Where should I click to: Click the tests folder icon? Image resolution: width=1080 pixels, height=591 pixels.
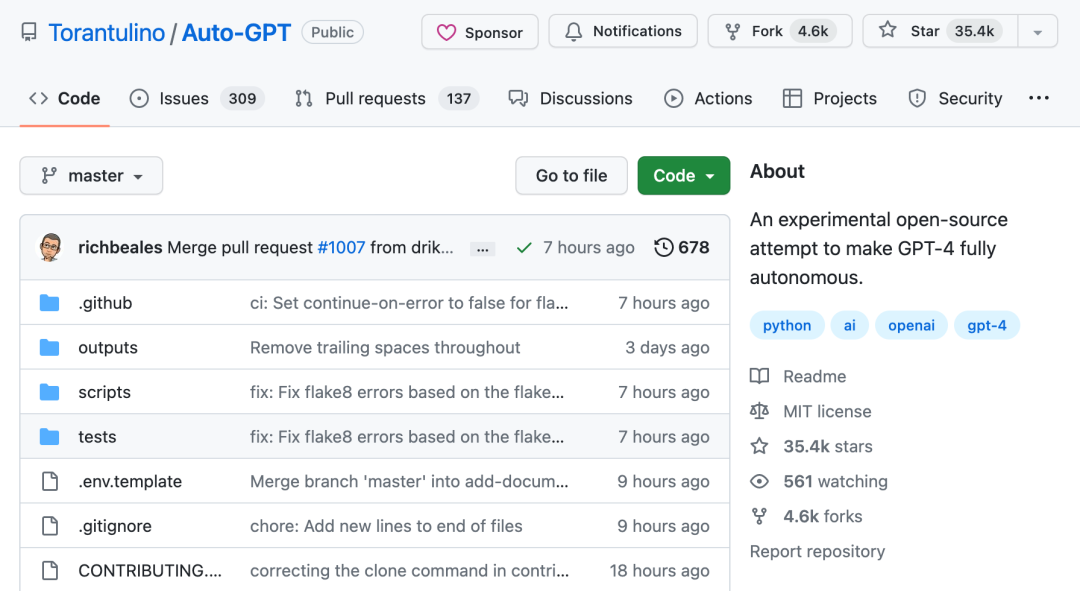(x=50, y=437)
